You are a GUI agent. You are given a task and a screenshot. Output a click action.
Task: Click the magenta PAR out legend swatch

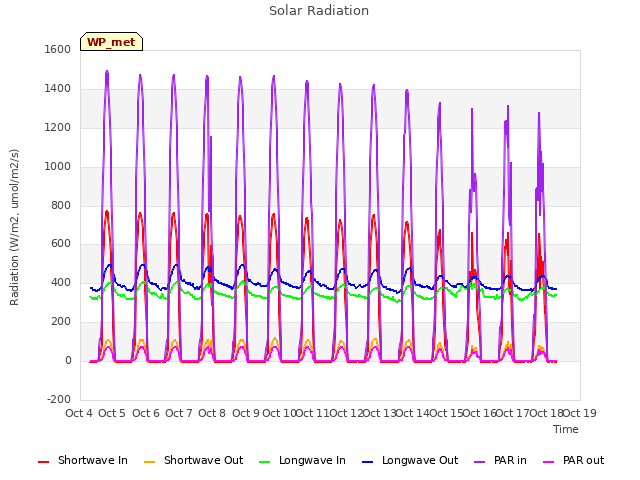(x=549, y=462)
